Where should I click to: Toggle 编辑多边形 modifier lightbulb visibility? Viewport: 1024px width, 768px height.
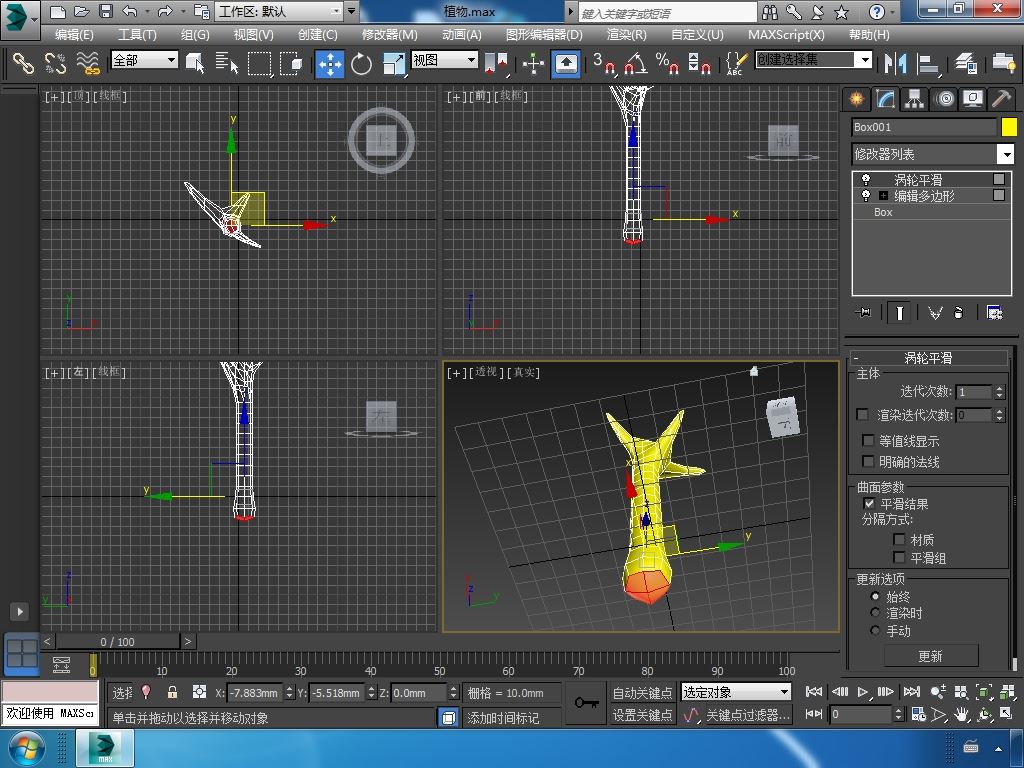(x=866, y=195)
